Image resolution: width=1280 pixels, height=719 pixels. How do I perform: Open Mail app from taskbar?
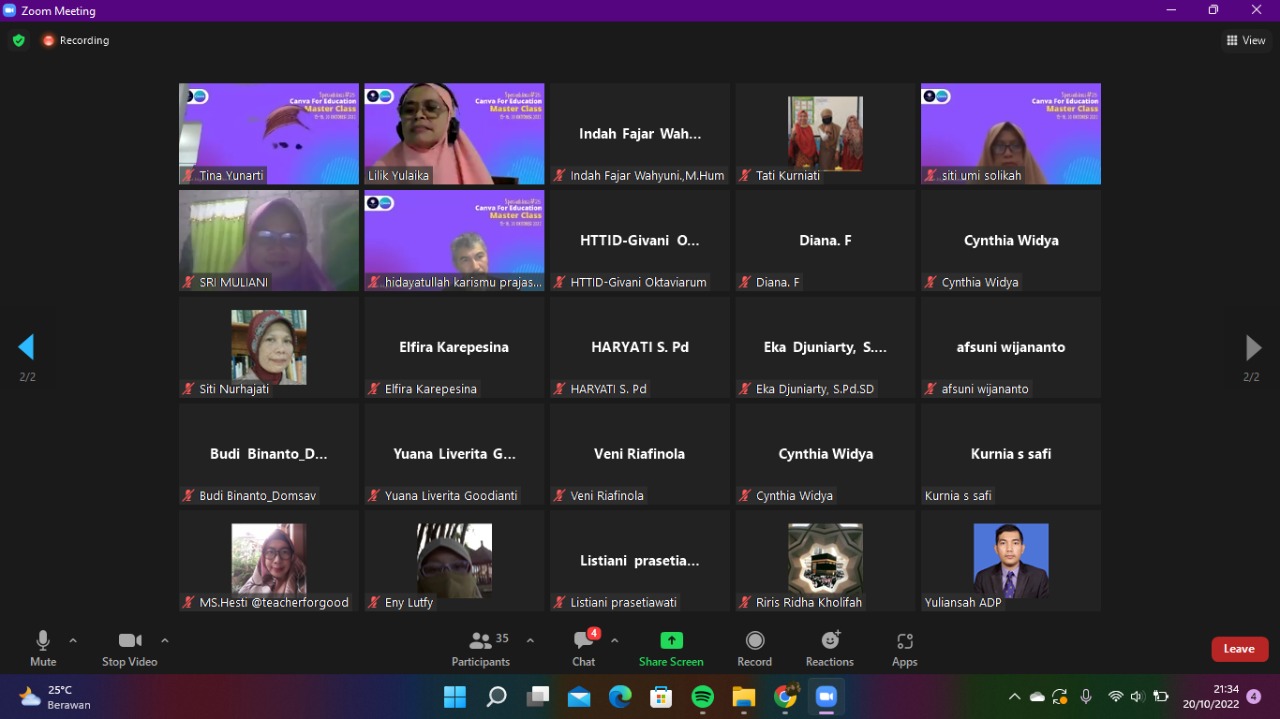pyautogui.click(x=579, y=697)
